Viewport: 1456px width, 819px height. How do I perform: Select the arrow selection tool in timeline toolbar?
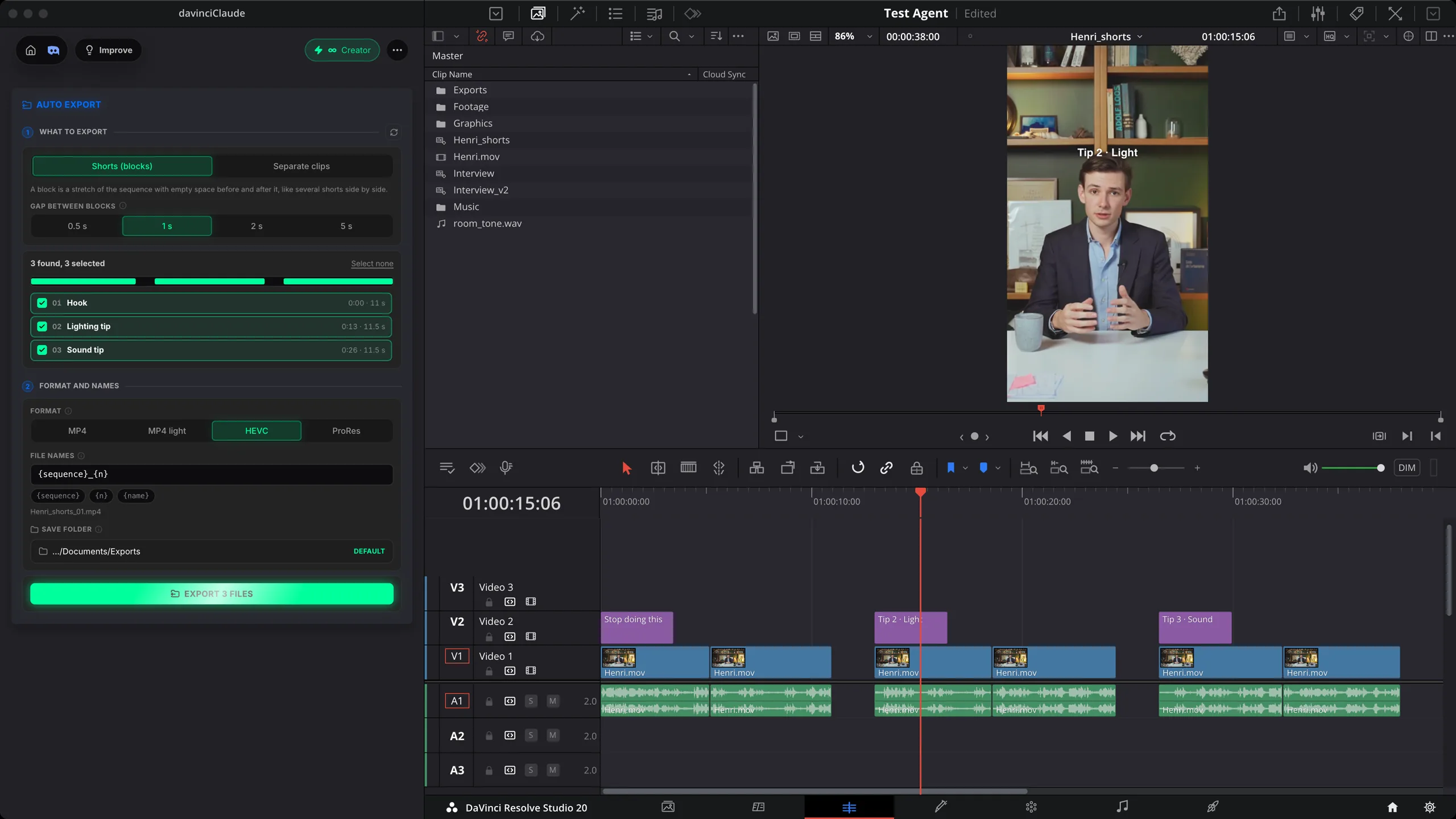626,468
